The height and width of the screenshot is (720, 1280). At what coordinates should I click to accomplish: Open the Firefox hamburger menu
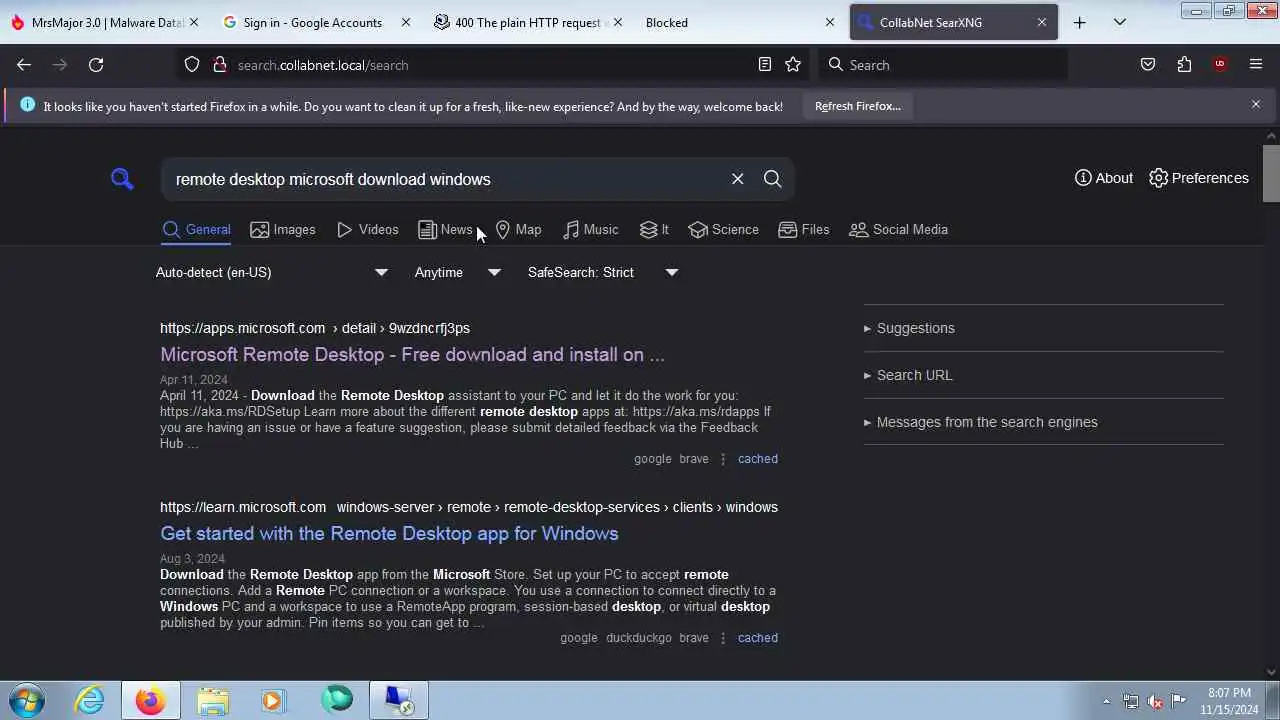coord(1256,65)
